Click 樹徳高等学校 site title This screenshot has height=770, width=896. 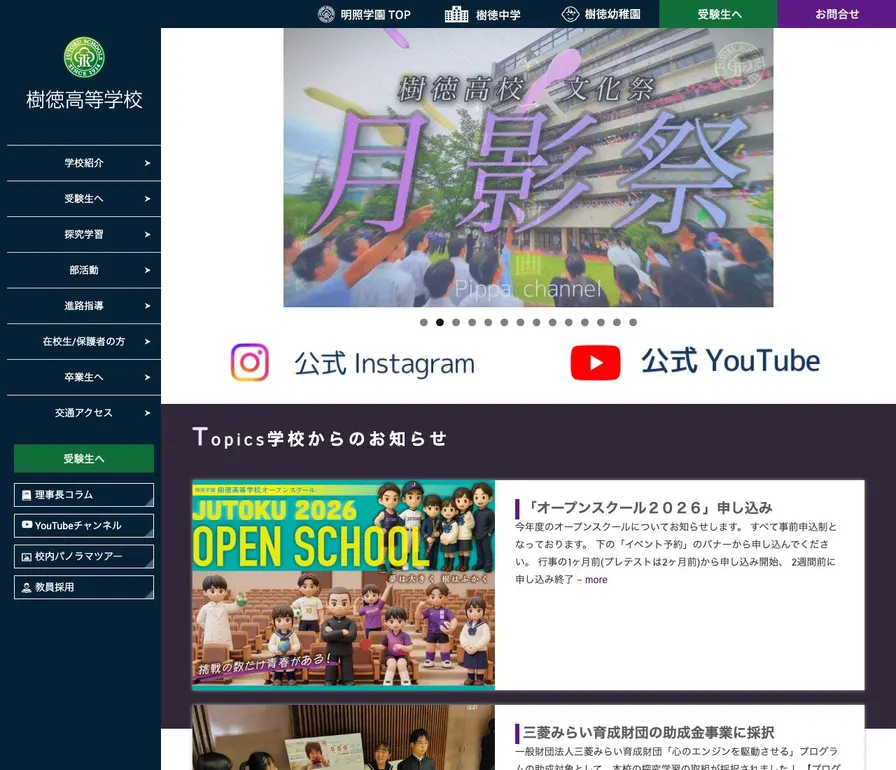coord(85,99)
